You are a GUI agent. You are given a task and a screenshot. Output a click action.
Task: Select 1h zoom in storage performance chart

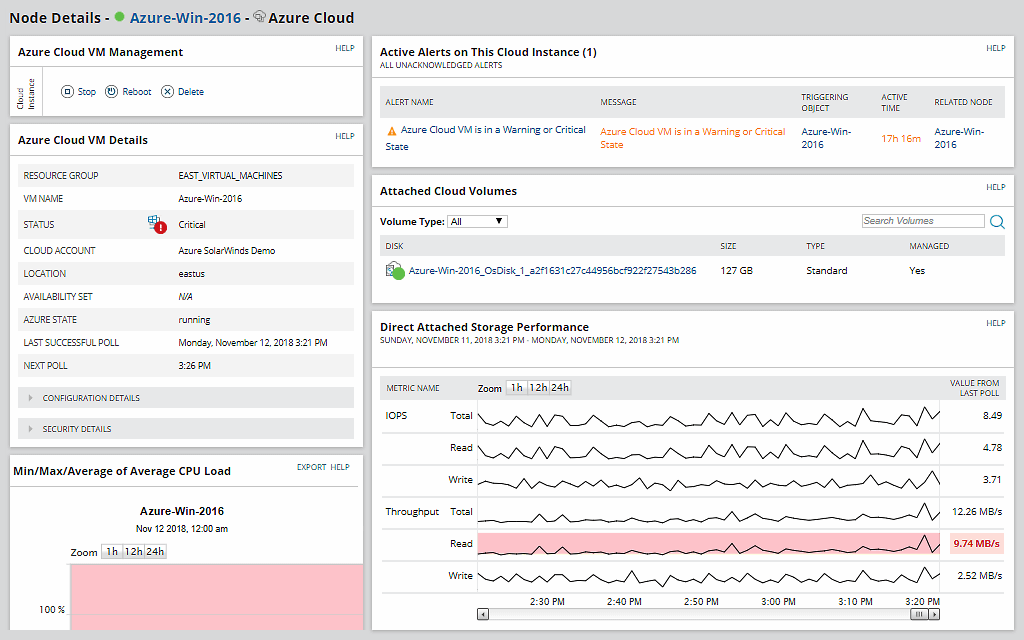pyautogui.click(x=516, y=388)
